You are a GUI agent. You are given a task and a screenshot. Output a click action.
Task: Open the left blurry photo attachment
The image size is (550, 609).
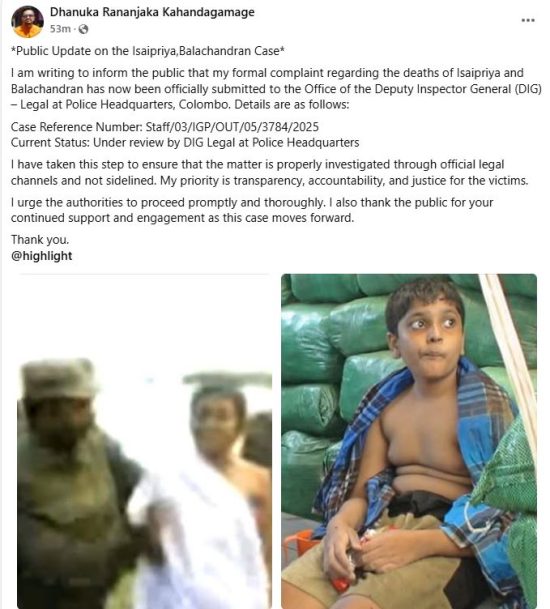(144, 441)
